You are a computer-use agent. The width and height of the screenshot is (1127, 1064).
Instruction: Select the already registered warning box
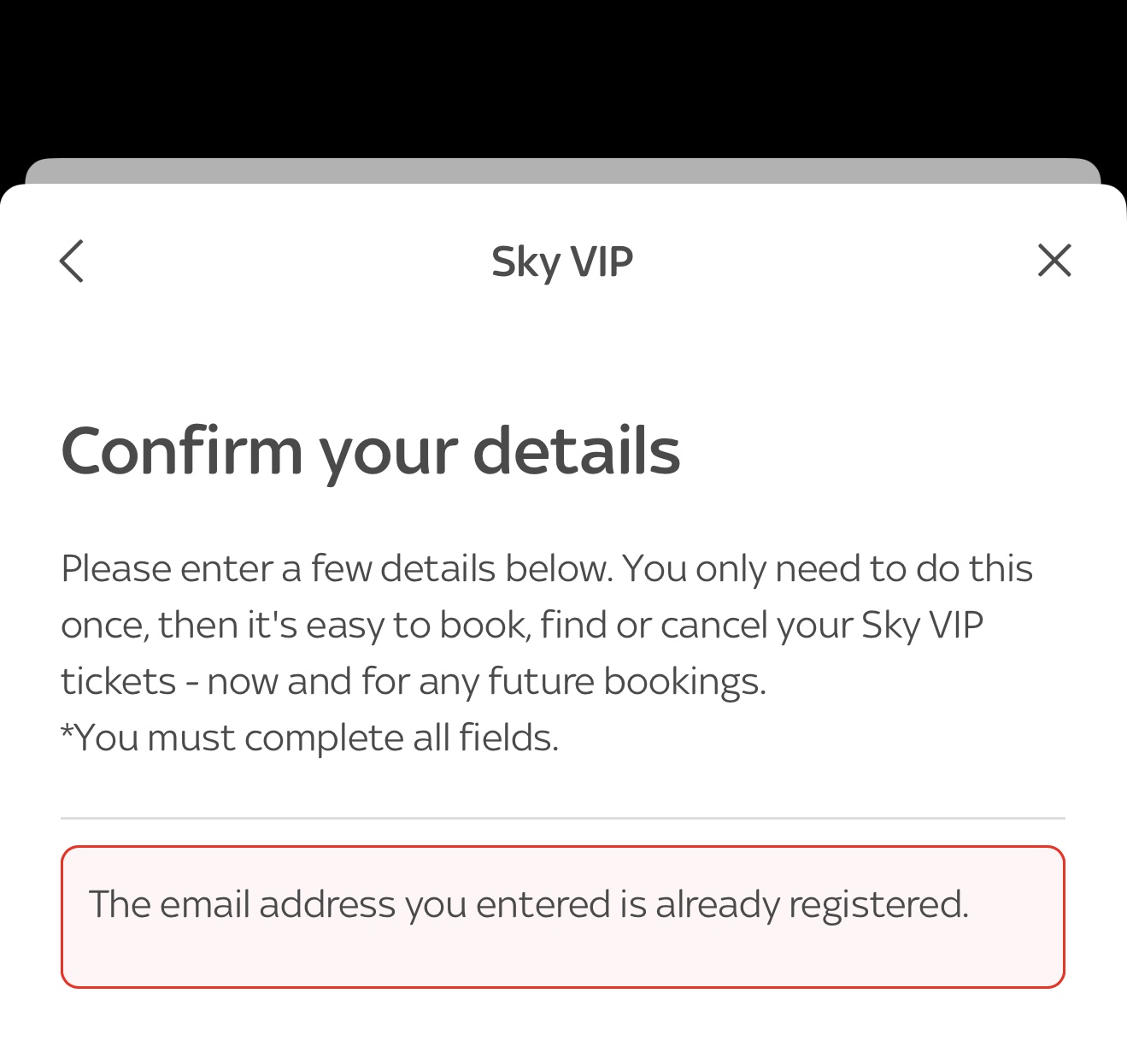click(x=563, y=916)
